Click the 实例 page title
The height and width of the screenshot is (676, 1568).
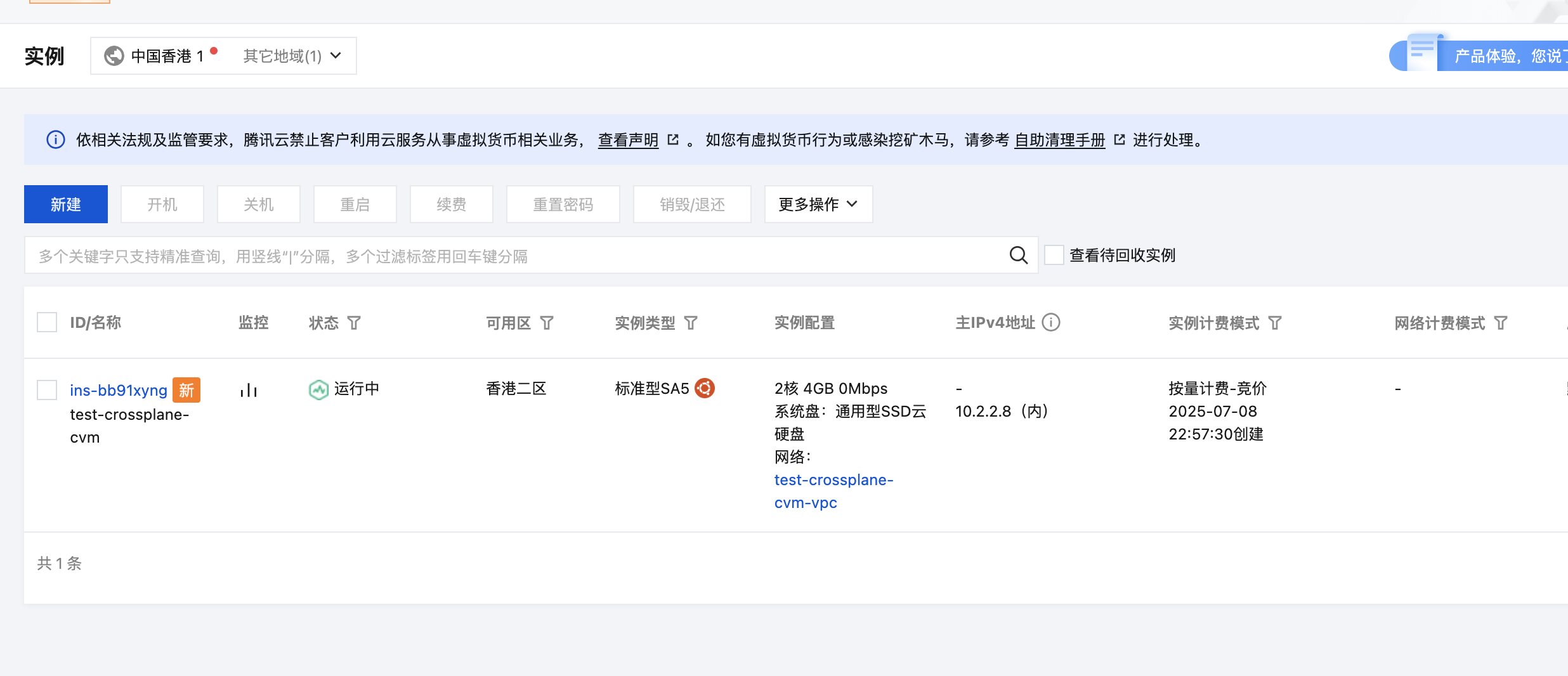(x=44, y=56)
